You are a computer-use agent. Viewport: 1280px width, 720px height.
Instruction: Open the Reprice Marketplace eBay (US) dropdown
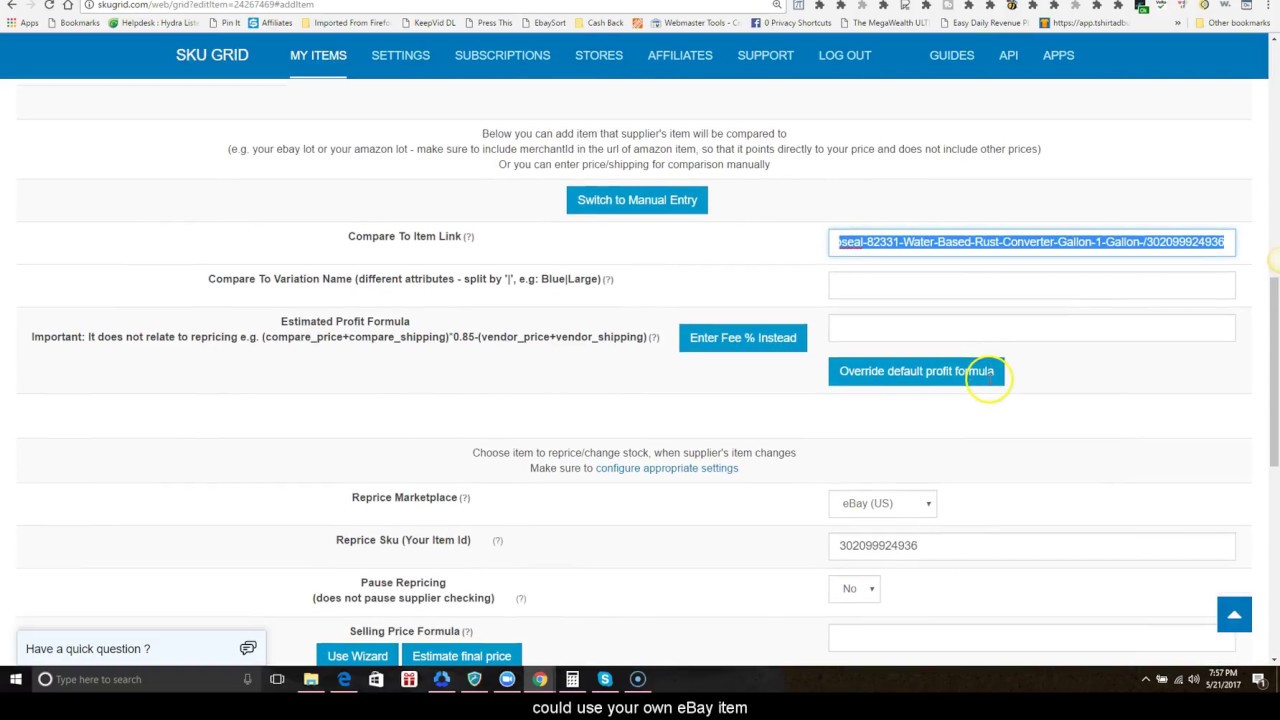coord(883,503)
